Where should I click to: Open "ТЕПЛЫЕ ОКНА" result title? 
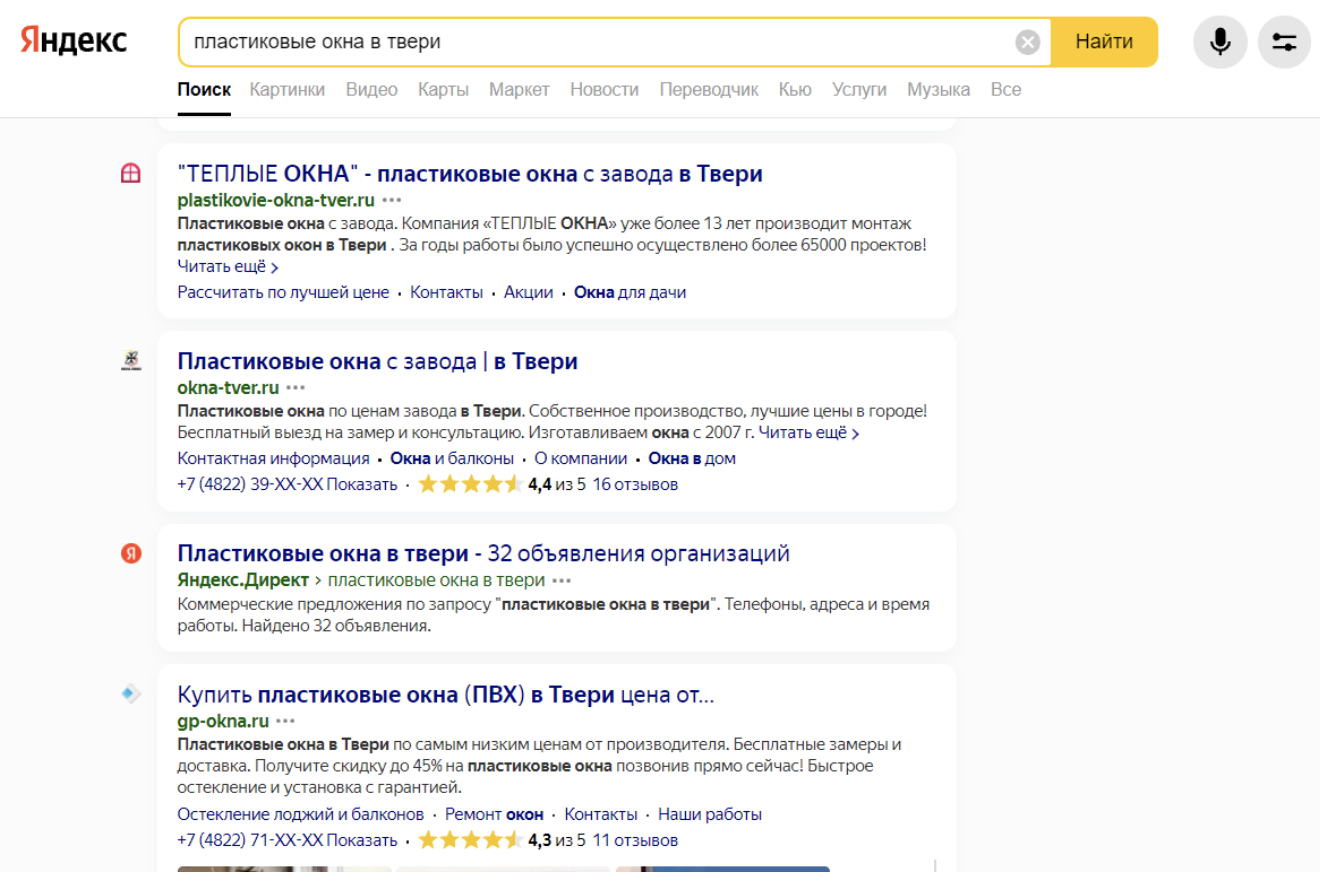(x=470, y=174)
